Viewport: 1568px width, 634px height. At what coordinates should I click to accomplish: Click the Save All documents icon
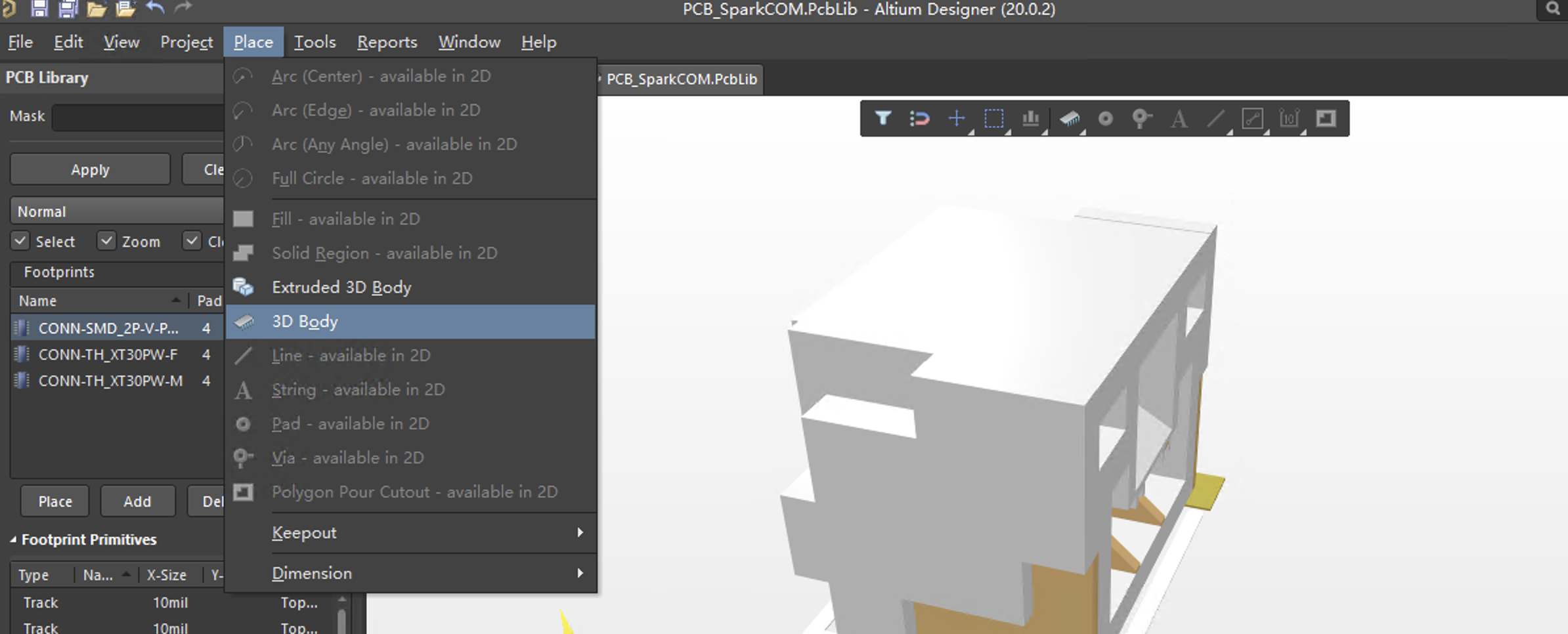(68, 8)
